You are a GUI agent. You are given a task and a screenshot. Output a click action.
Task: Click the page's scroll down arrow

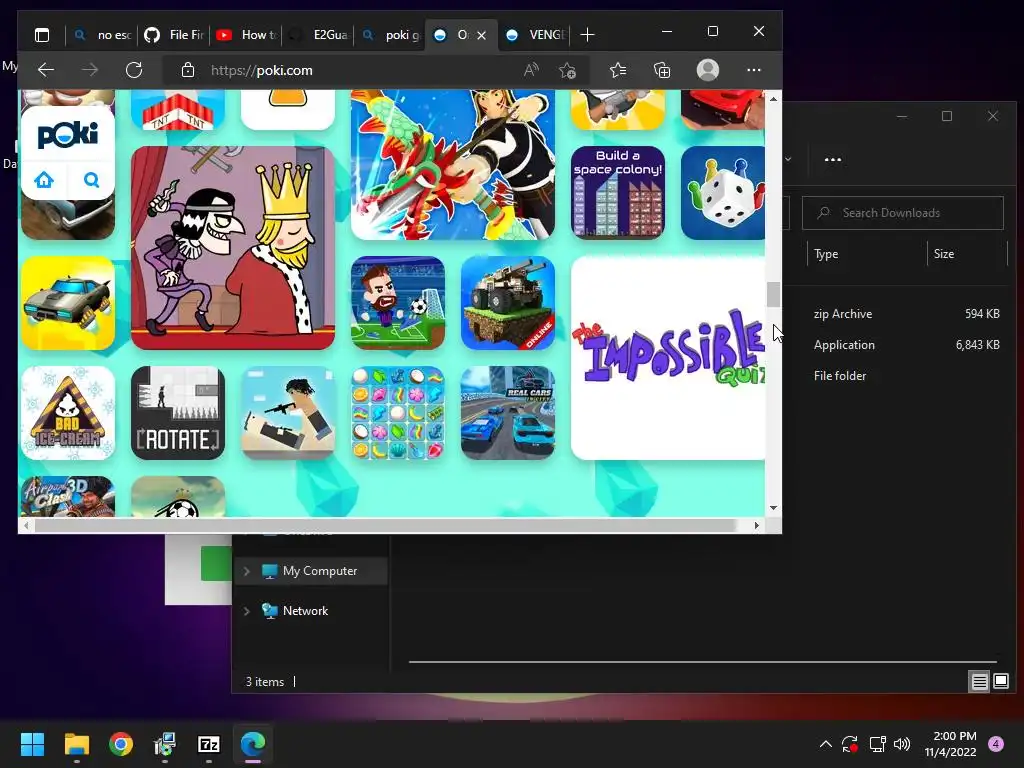coord(773,508)
